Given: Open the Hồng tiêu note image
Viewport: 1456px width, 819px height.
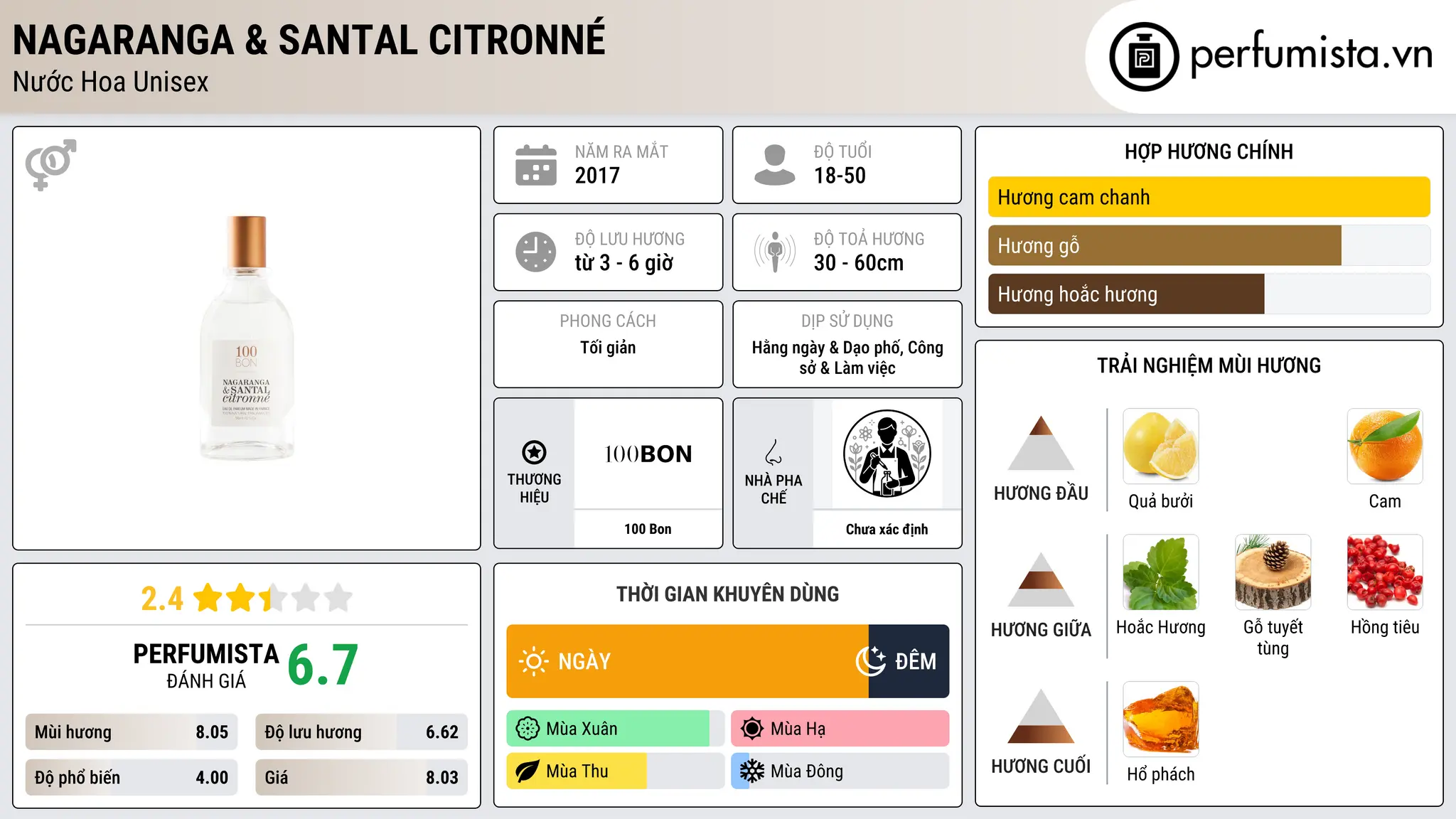Looking at the screenshot, I should click(1385, 572).
